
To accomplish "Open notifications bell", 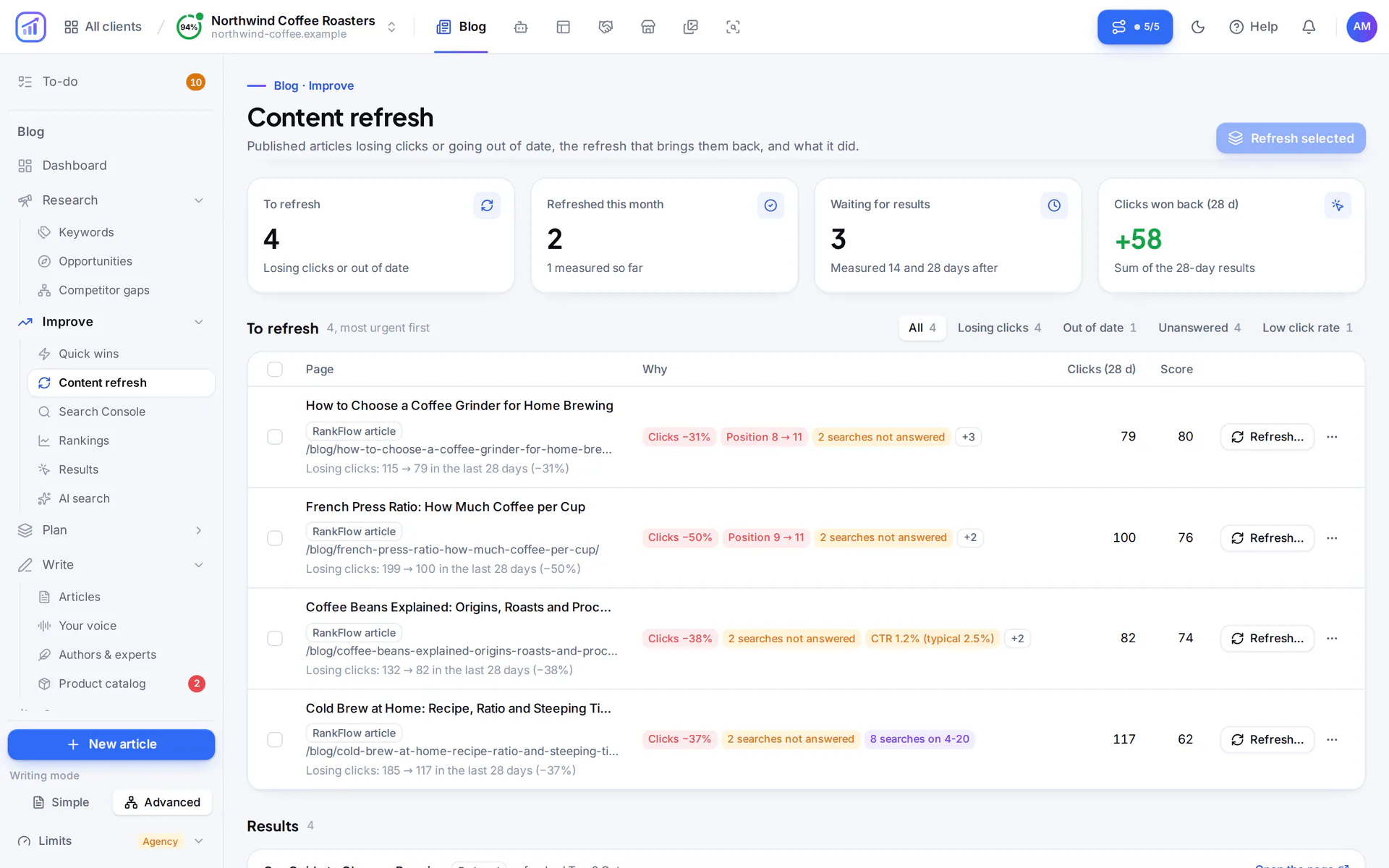I will pyautogui.click(x=1309, y=27).
